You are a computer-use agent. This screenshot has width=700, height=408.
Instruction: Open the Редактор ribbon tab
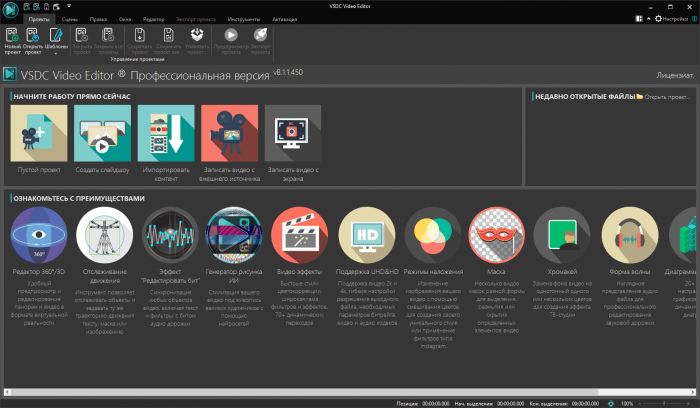pos(154,19)
